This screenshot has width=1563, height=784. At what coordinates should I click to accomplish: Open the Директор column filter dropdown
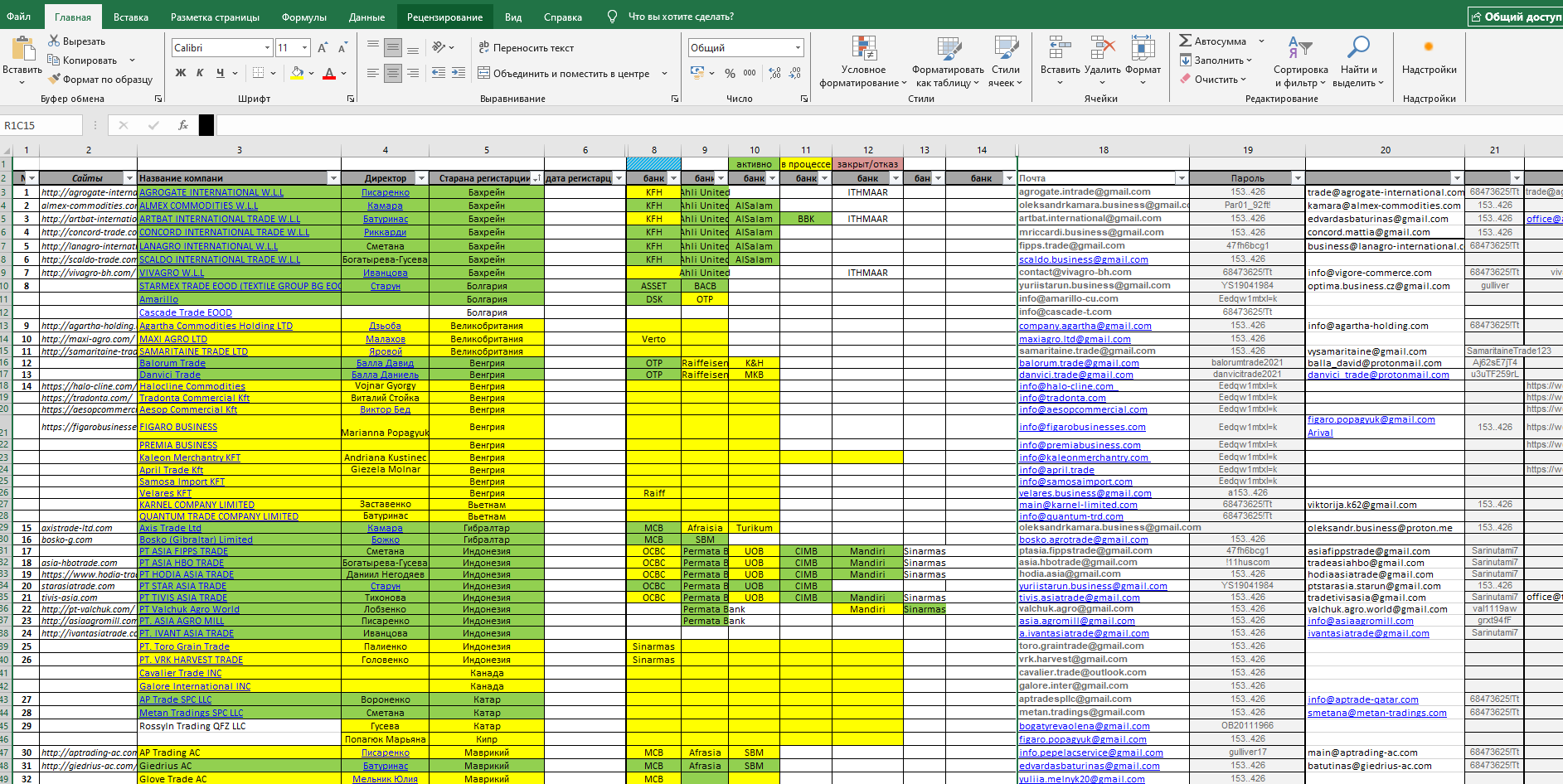point(421,178)
